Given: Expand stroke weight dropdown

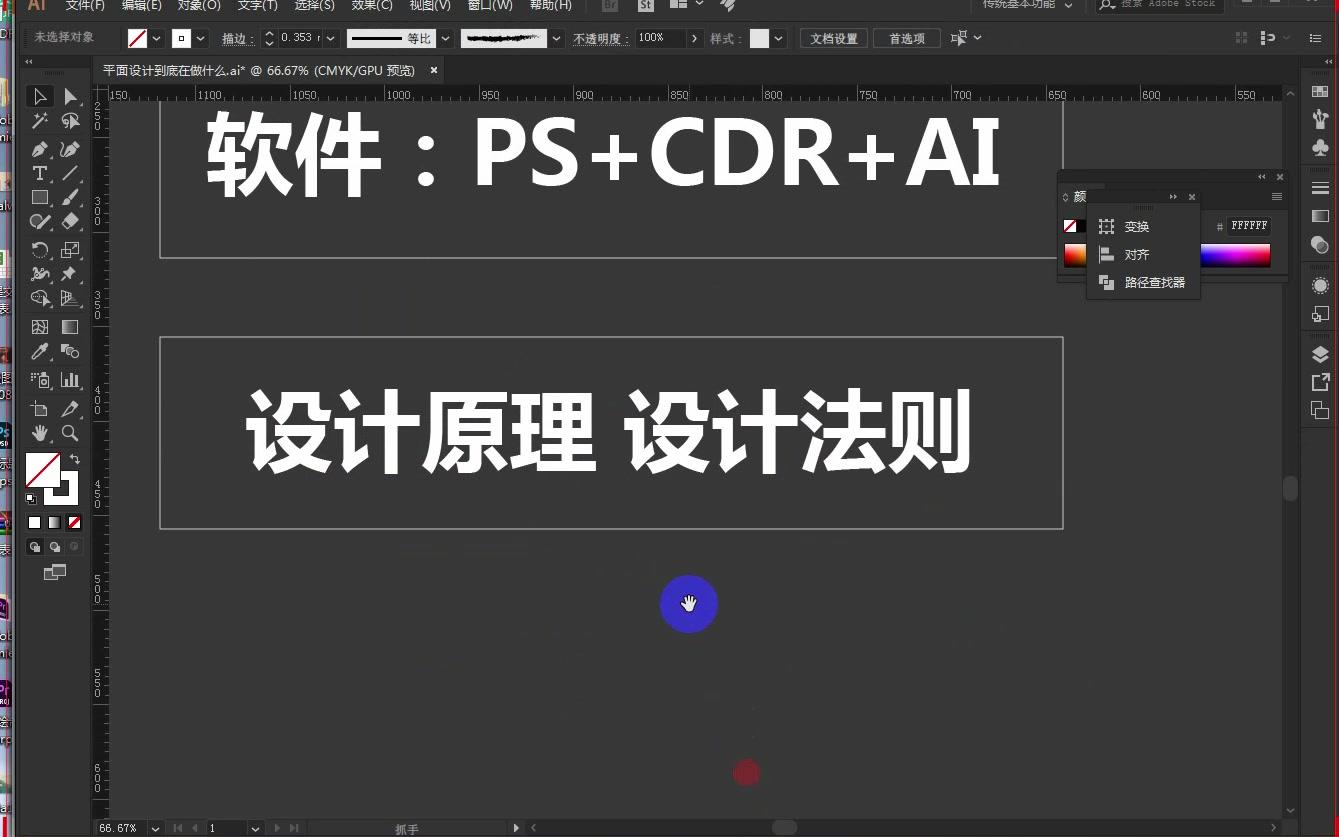Looking at the screenshot, I should [x=332, y=38].
